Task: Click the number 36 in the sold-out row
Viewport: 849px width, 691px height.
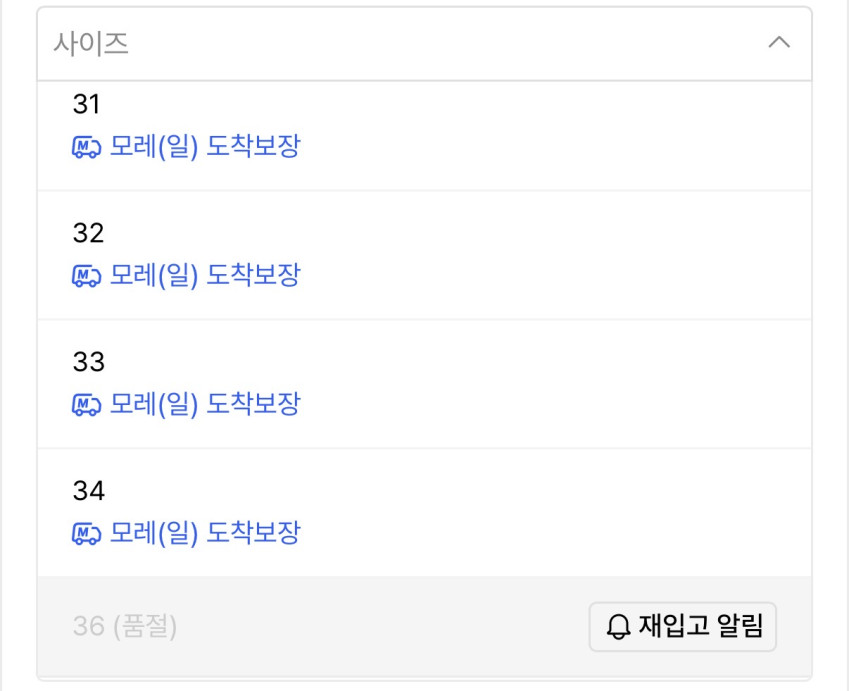Action: [x=88, y=627]
